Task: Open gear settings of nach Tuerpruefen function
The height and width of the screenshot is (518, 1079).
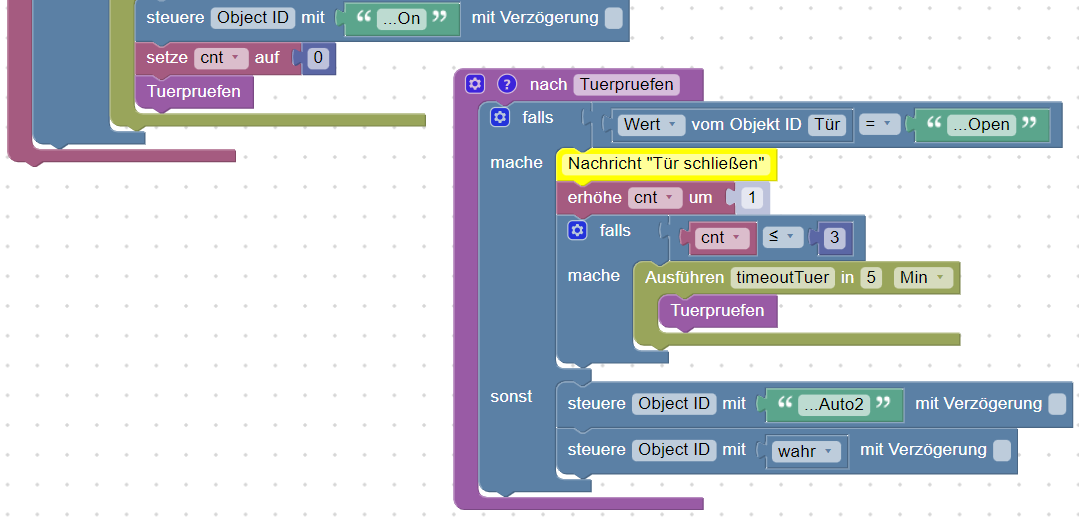Action: pyautogui.click(x=475, y=85)
